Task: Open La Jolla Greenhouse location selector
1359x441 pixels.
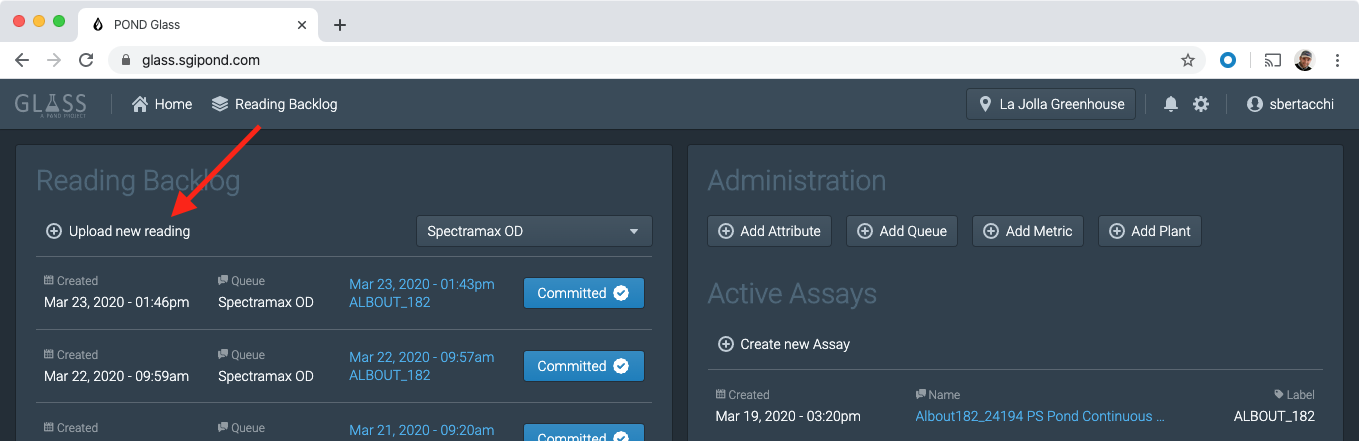Action: 1051,104
